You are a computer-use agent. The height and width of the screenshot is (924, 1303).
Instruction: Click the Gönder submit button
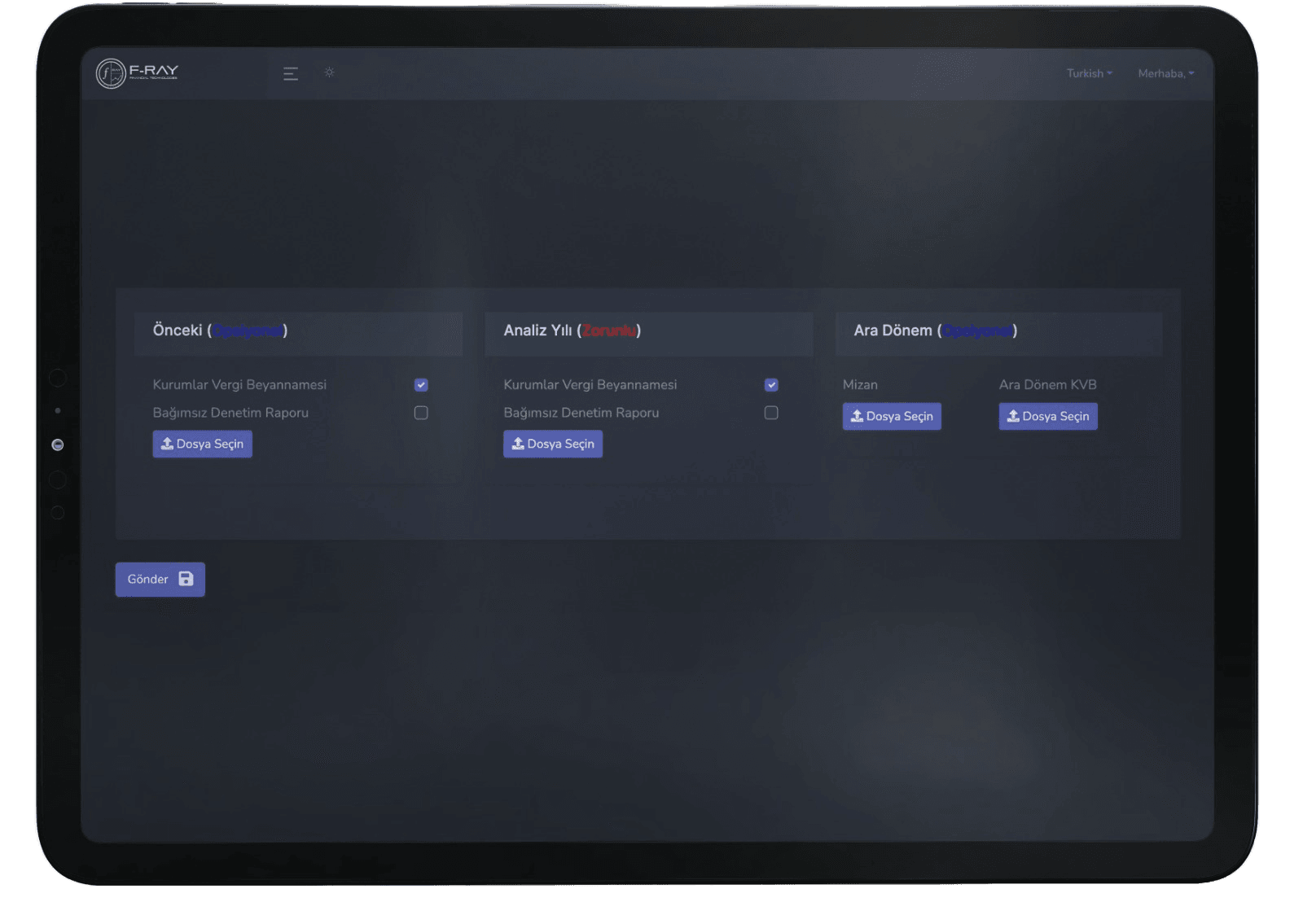(x=160, y=580)
